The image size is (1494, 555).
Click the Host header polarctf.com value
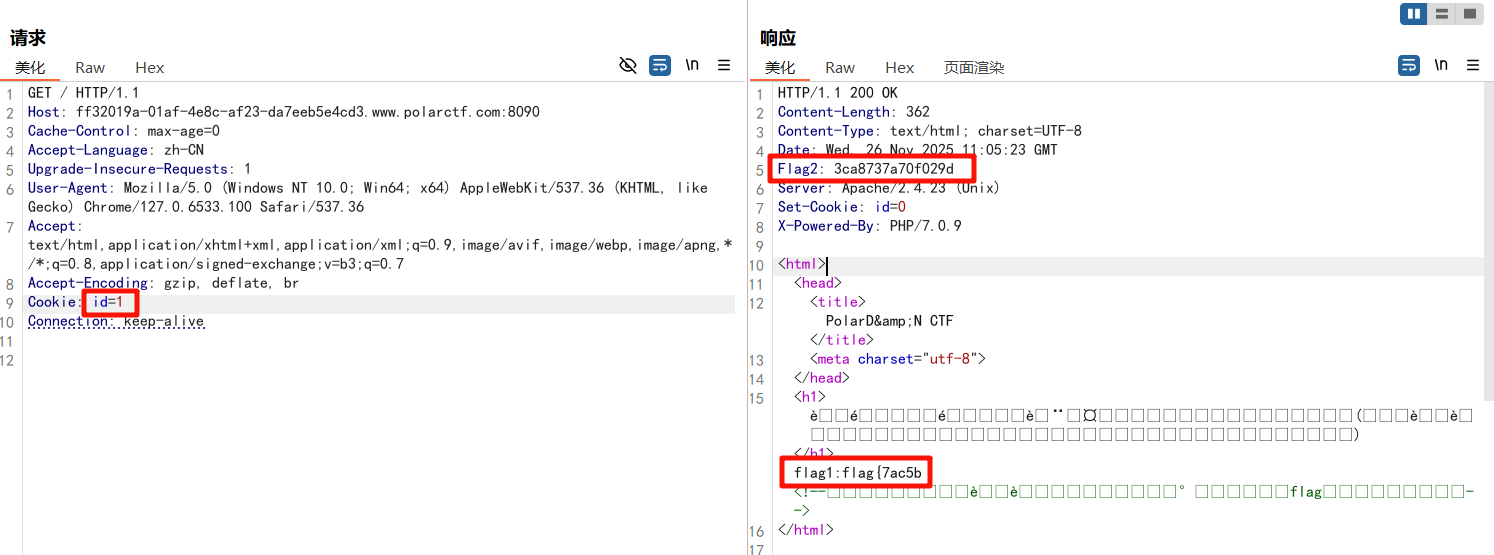pyautogui.click(x=308, y=112)
